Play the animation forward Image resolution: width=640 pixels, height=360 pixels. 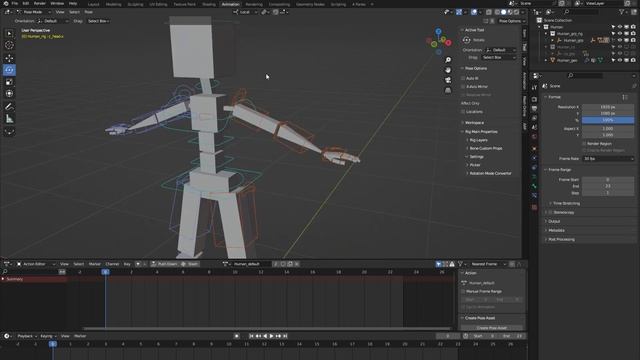[272, 336]
